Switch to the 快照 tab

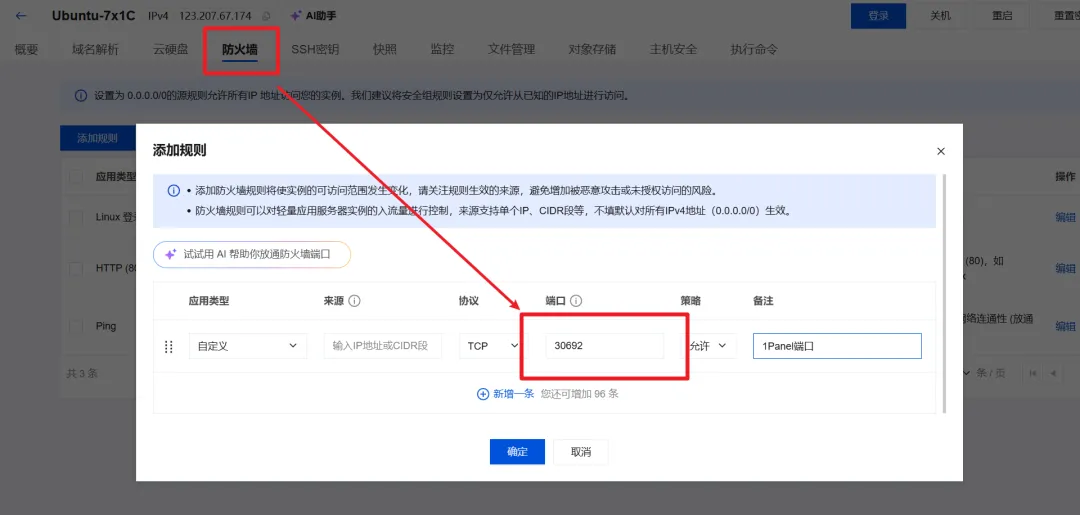385,50
